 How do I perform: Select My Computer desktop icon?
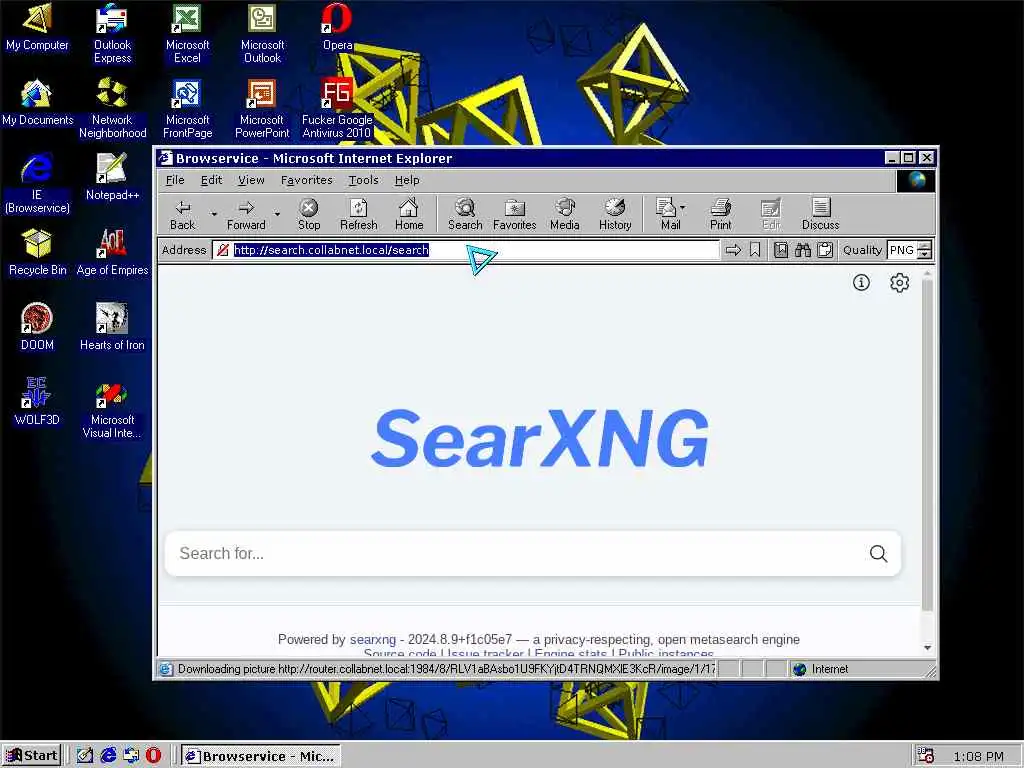37,27
